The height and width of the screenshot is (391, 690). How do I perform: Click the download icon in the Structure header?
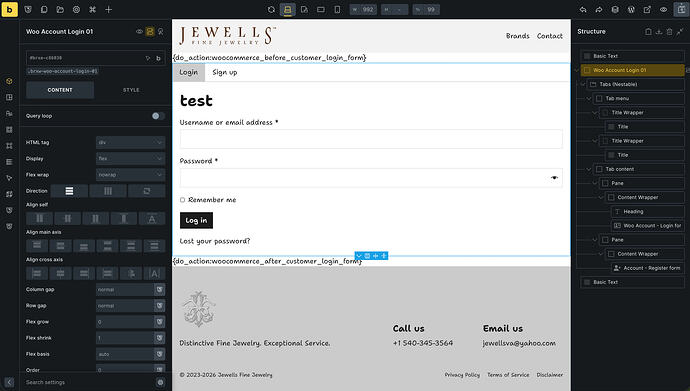659,32
